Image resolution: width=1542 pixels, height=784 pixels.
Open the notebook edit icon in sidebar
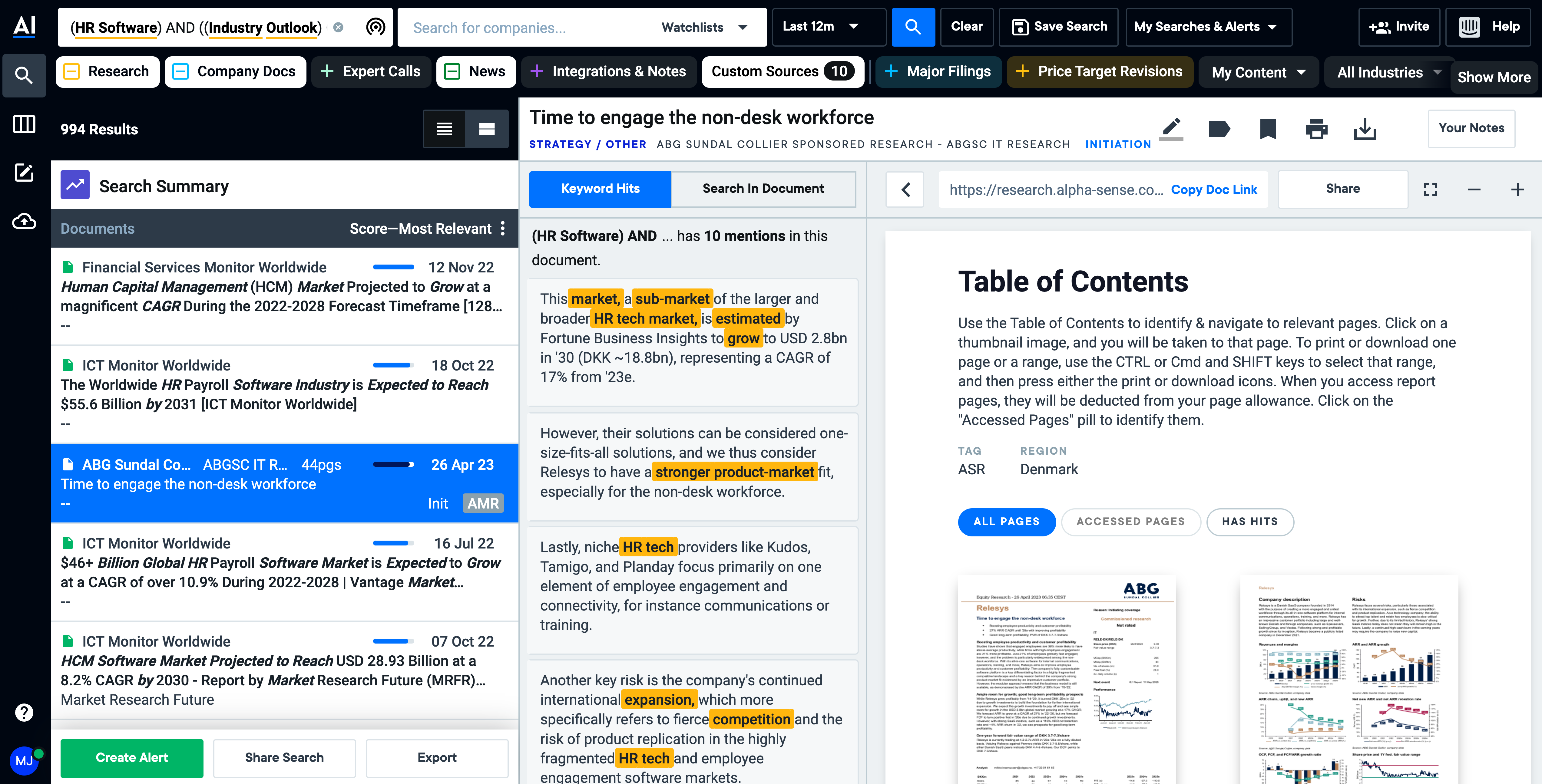24,173
